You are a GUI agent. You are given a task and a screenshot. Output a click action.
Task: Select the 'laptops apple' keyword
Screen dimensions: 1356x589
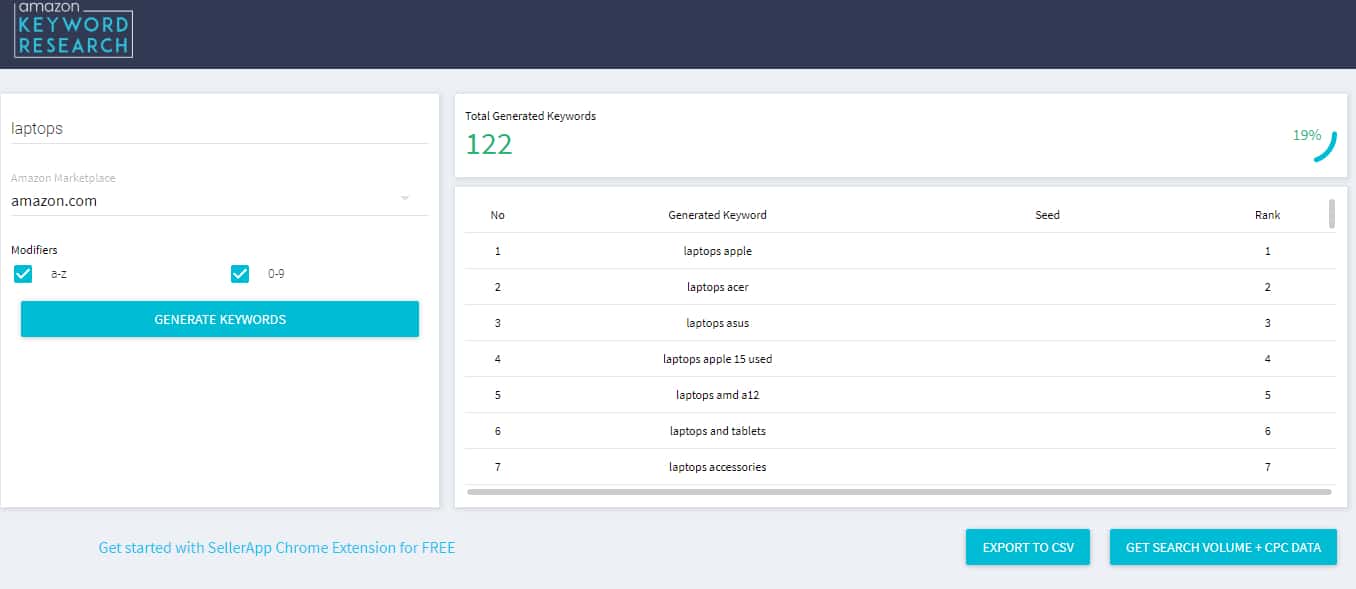(718, 251)
